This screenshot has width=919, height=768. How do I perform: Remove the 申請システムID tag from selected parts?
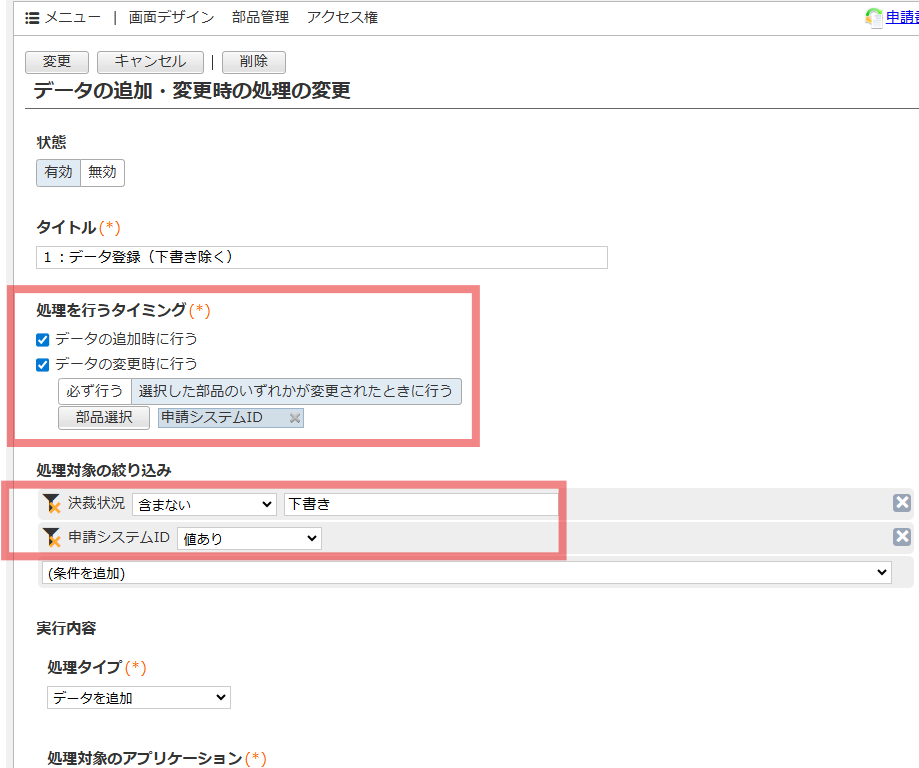coord(294,418)
